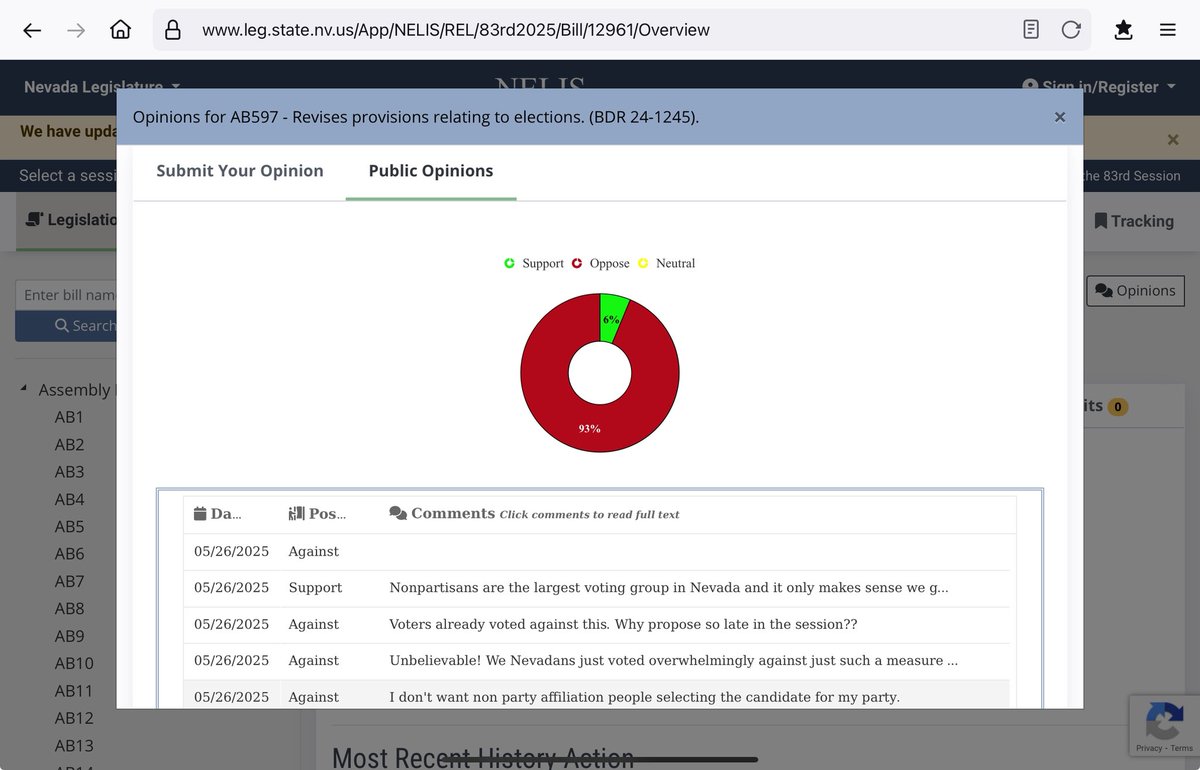Switch to Submit Your Opinion tab

(x=240, y=171)
